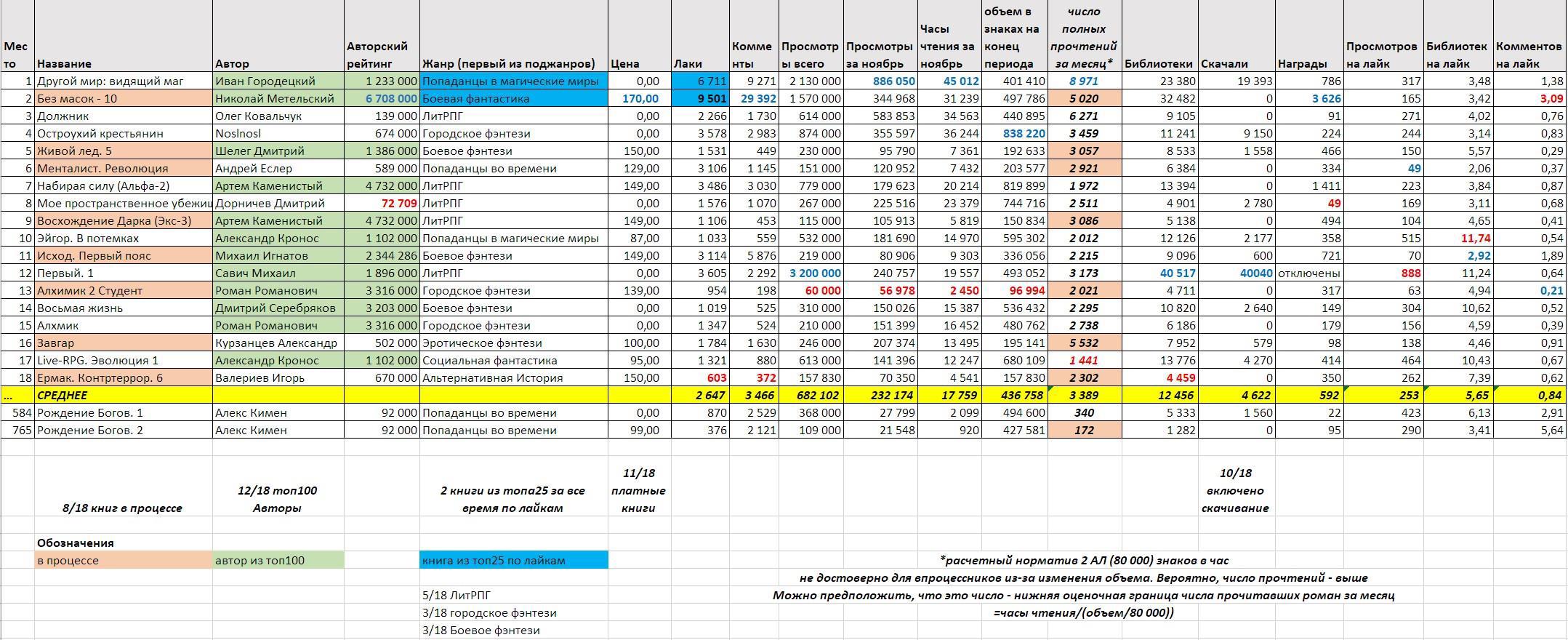Image resolution: width=1568 pixels, height=640 pixels.
Task: Select the "Noslnosl" author cell
Action: click(278, 134)
